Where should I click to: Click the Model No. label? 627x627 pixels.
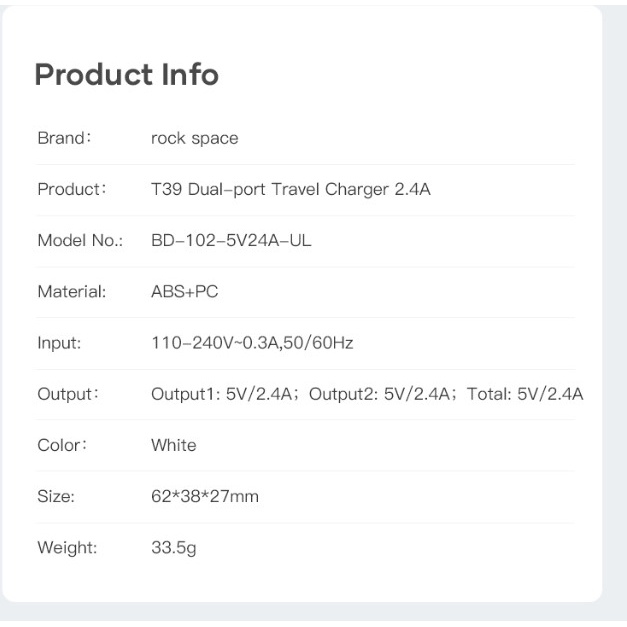tap(79, 240)
